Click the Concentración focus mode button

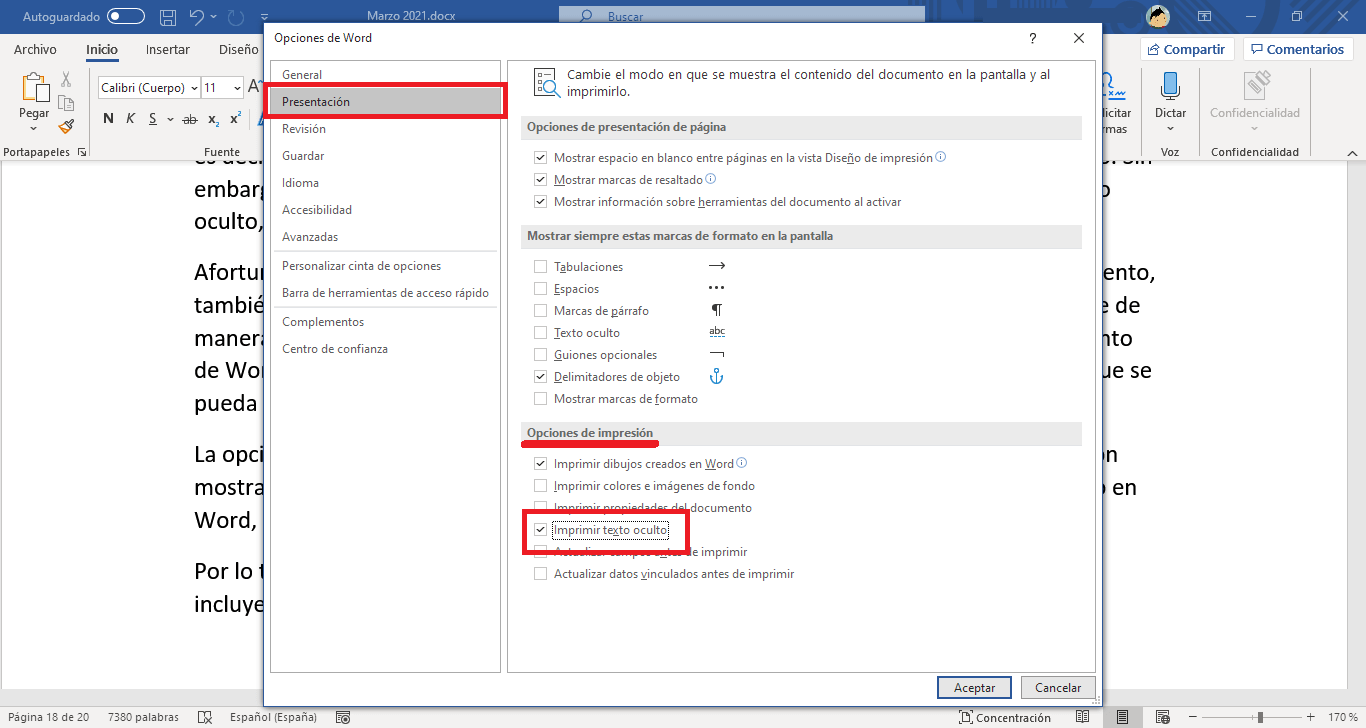pyautogui.click(x=1004, y=717)
